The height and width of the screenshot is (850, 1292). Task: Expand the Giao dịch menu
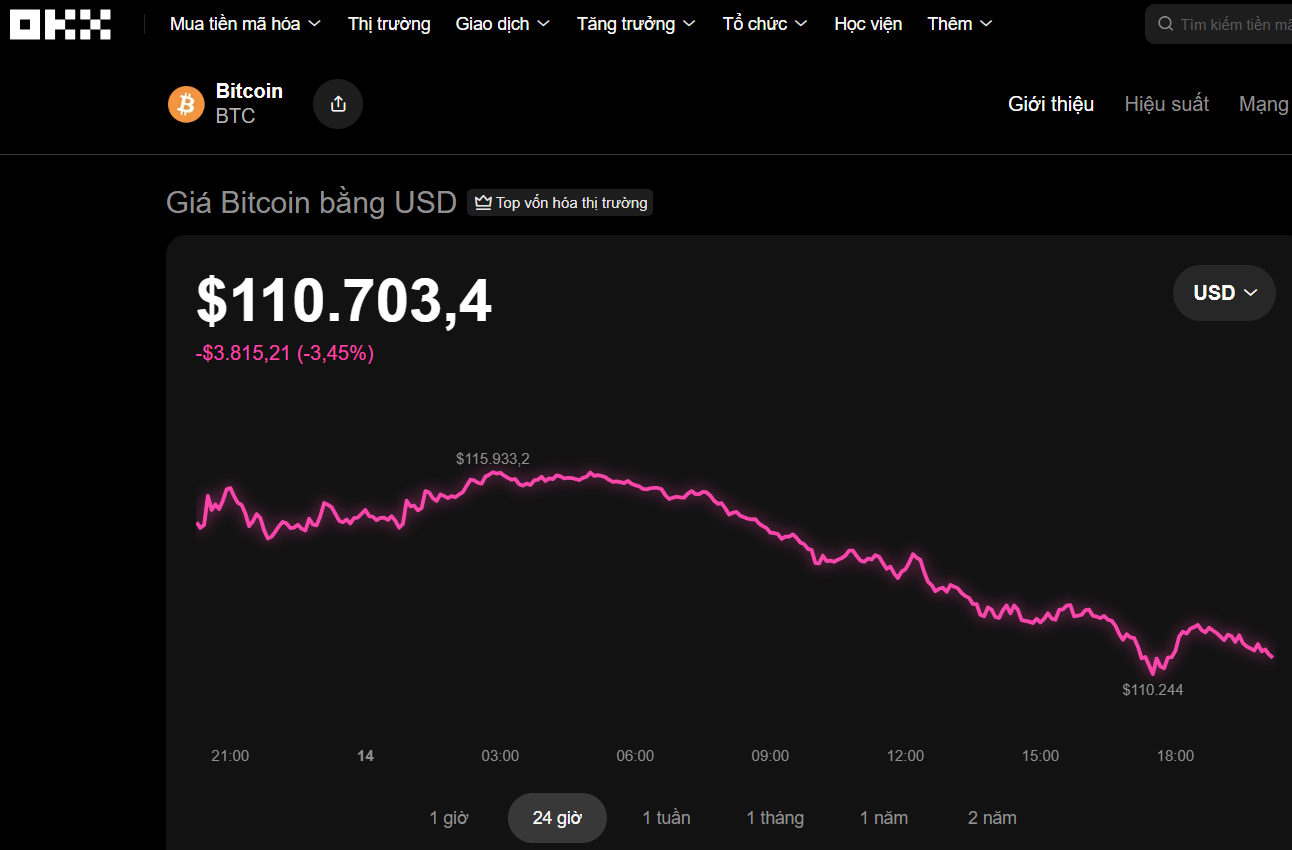(502, 24)
